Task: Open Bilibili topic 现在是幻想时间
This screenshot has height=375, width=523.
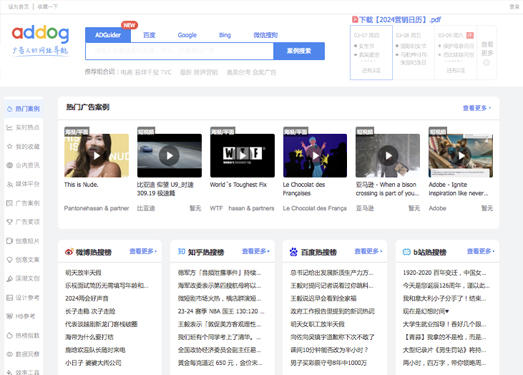Action: 426,311
